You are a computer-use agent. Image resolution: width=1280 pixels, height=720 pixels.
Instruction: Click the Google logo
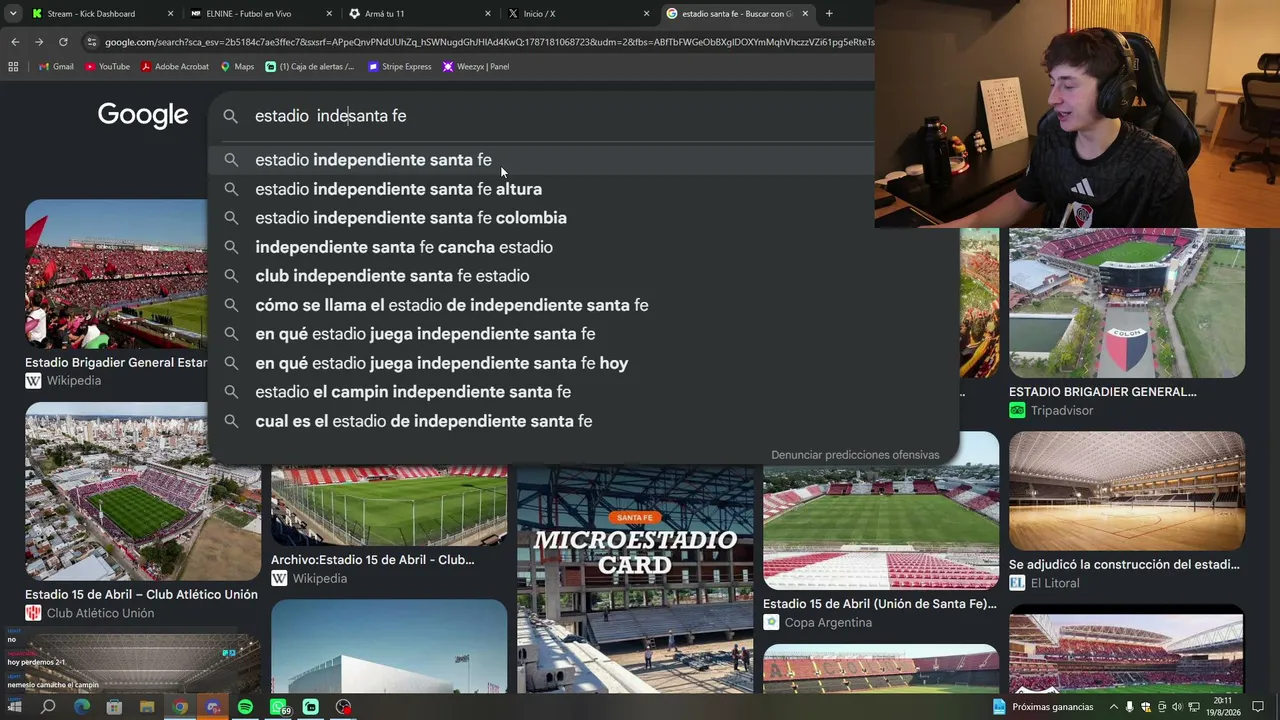click(x=143, y=116)
